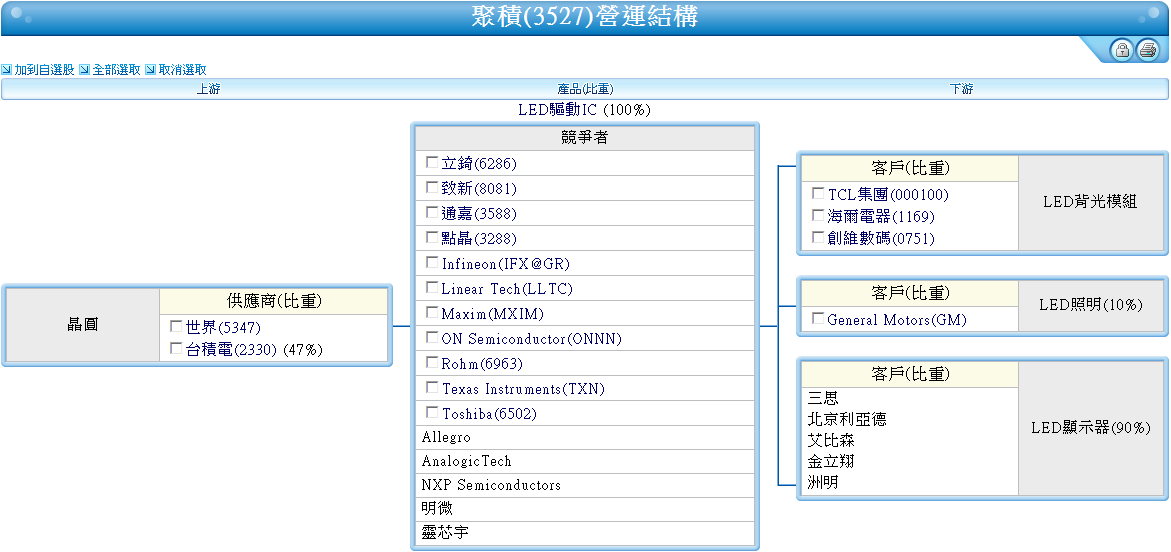This screenshot has width=1171, height=552.
Task: Click the arrow icon beside 加到自選股
Action: point(7,69)
